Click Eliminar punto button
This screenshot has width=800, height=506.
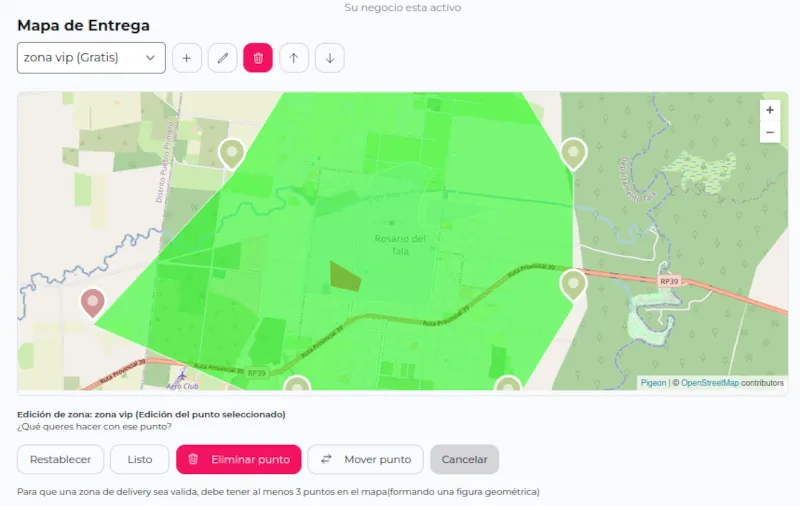coord(239,459)
